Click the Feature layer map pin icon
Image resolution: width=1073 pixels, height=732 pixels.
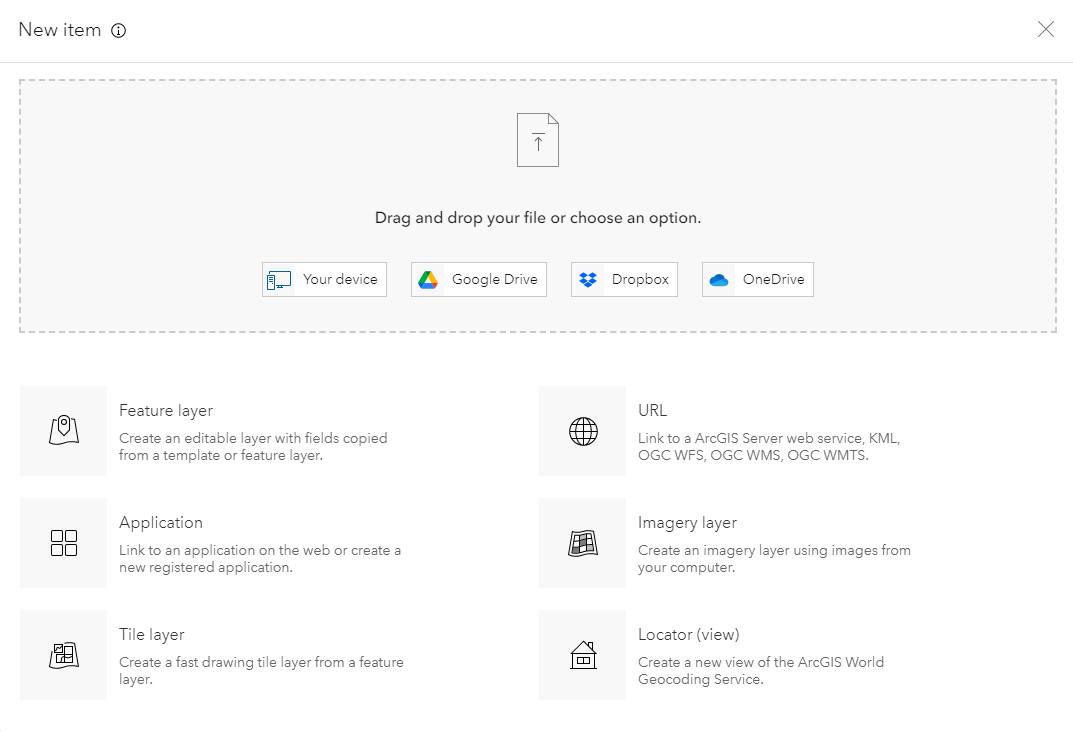pos(63,431)
